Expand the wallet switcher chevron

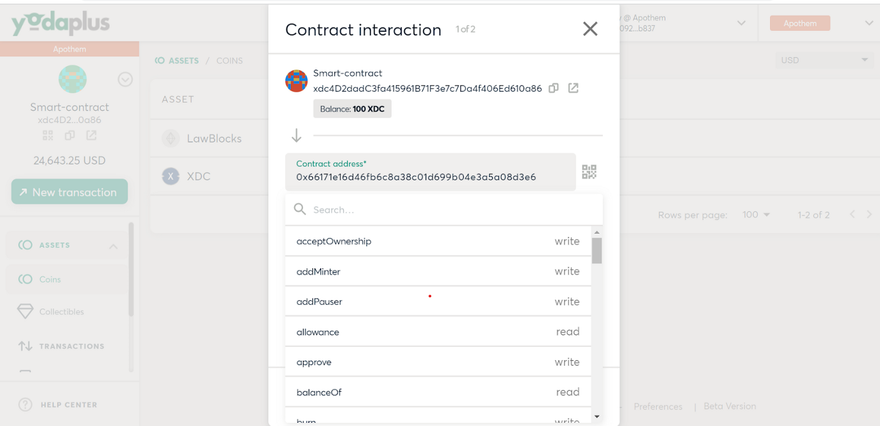click(125, 80)
